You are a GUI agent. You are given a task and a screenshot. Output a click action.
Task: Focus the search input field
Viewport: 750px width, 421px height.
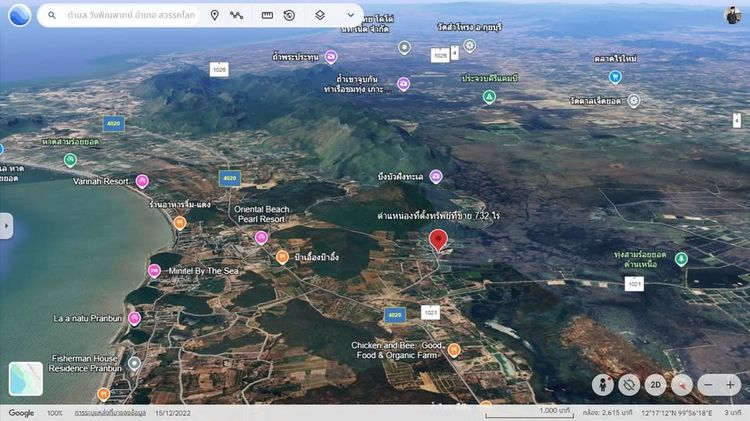pos(131,15)
